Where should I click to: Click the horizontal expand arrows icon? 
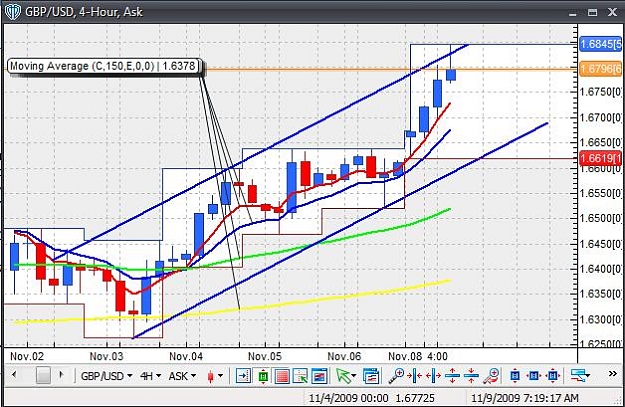tap(433, 376)
